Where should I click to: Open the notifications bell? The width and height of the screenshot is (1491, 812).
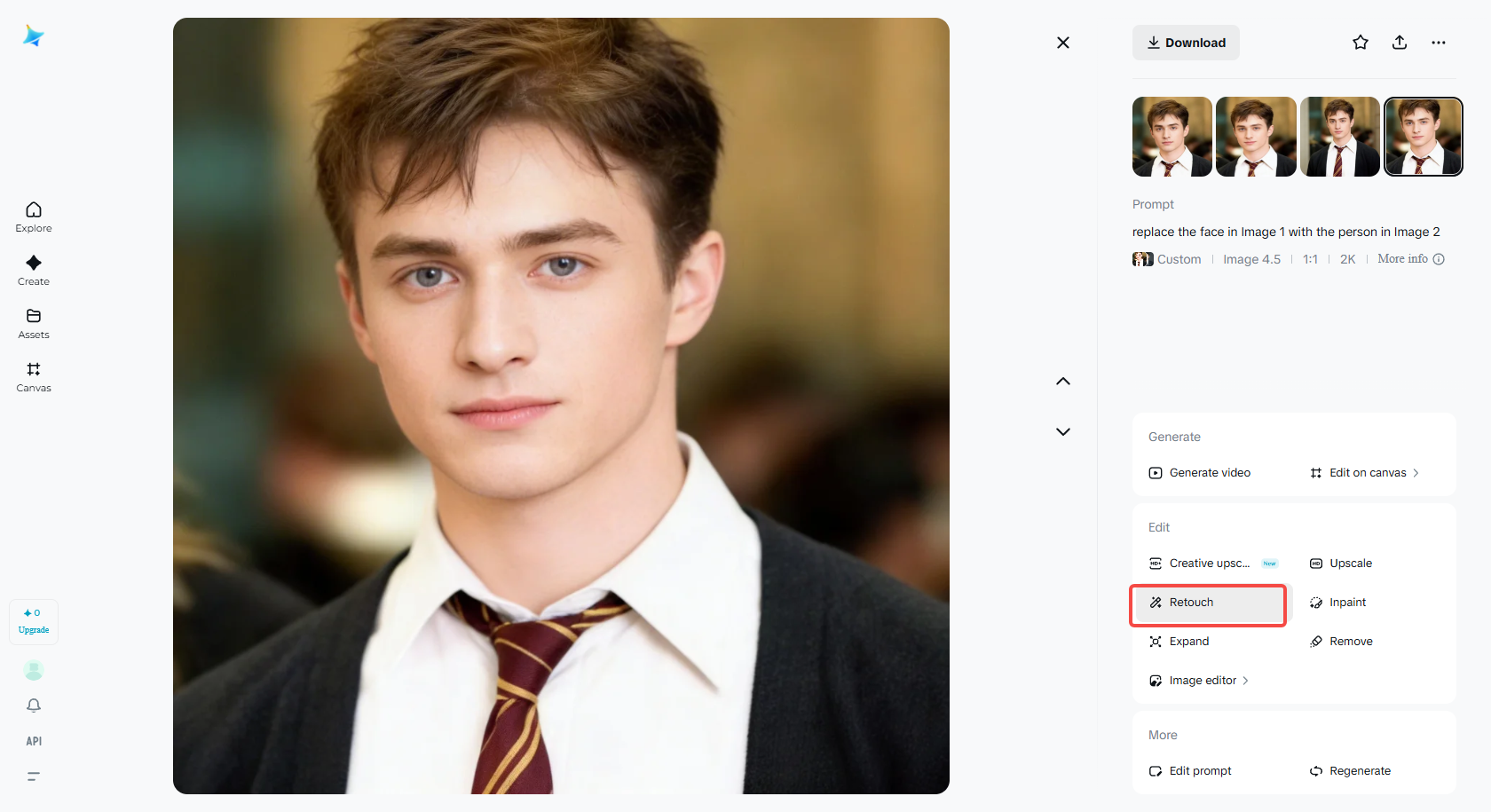coord(34,706)
